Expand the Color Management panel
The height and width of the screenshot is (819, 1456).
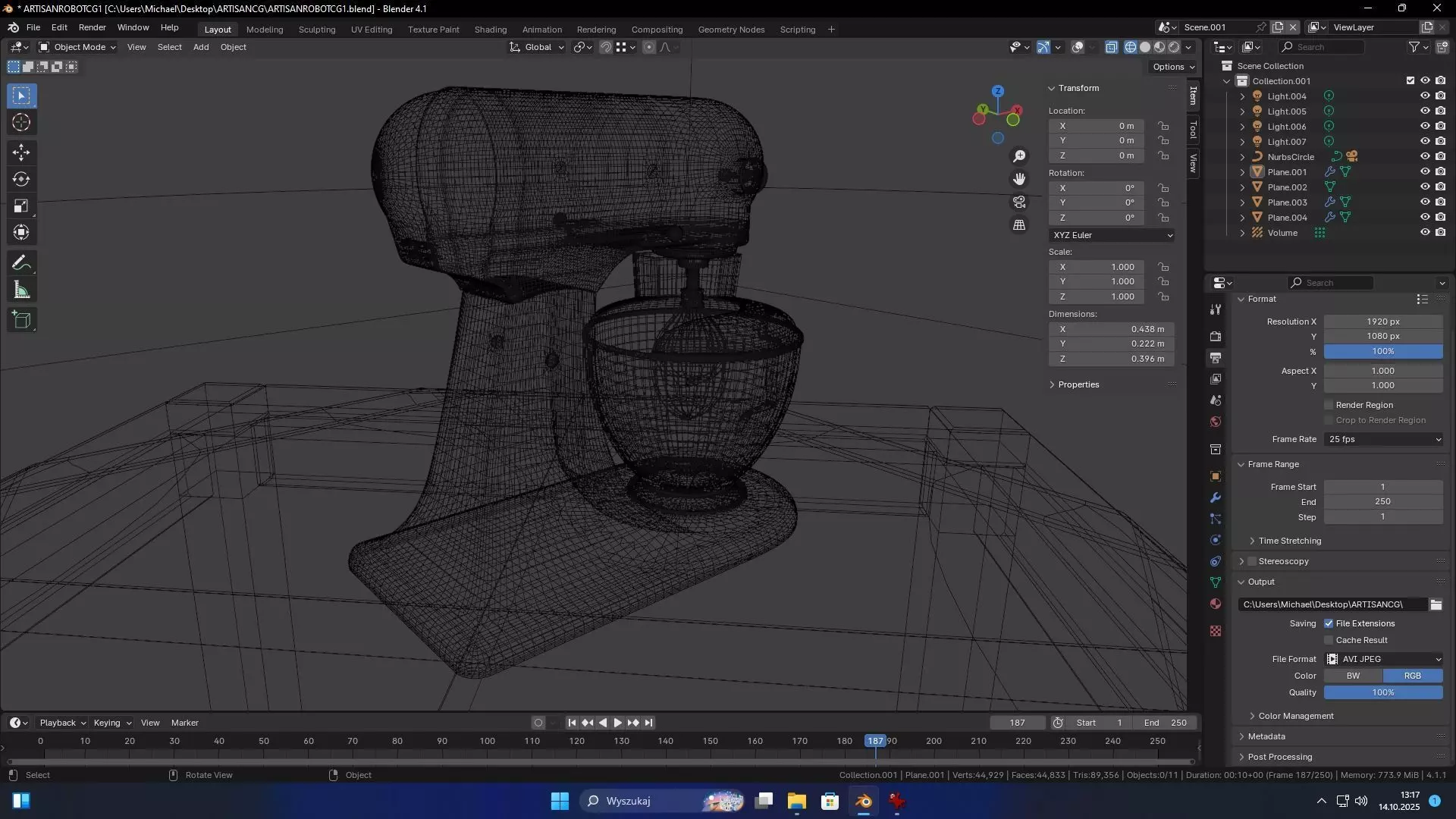click(x=1295, y=716)
